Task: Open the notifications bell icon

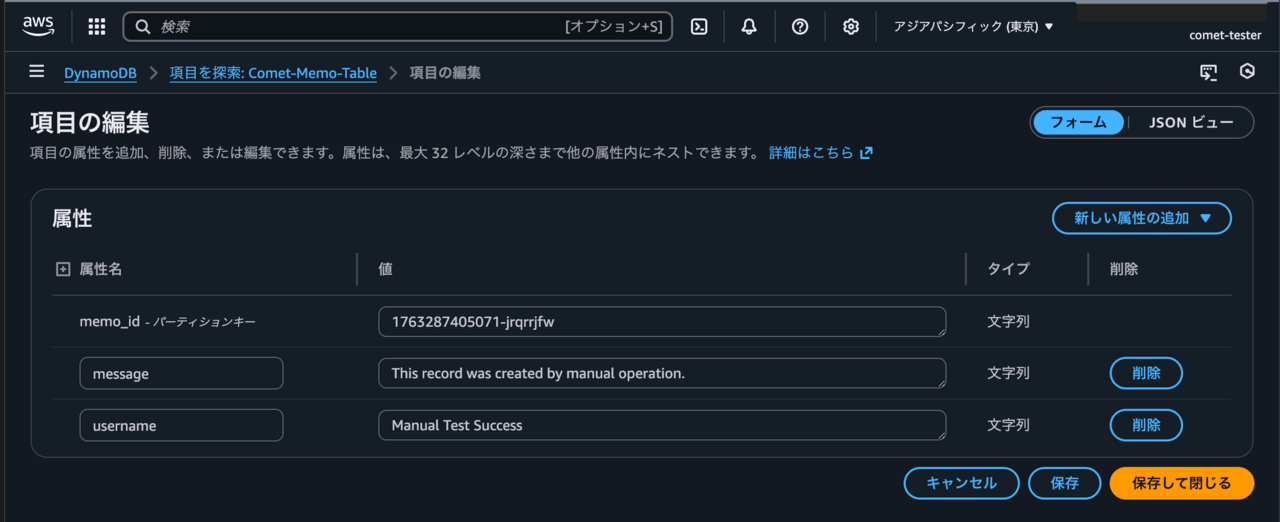Action: click(x=749, y=27)
